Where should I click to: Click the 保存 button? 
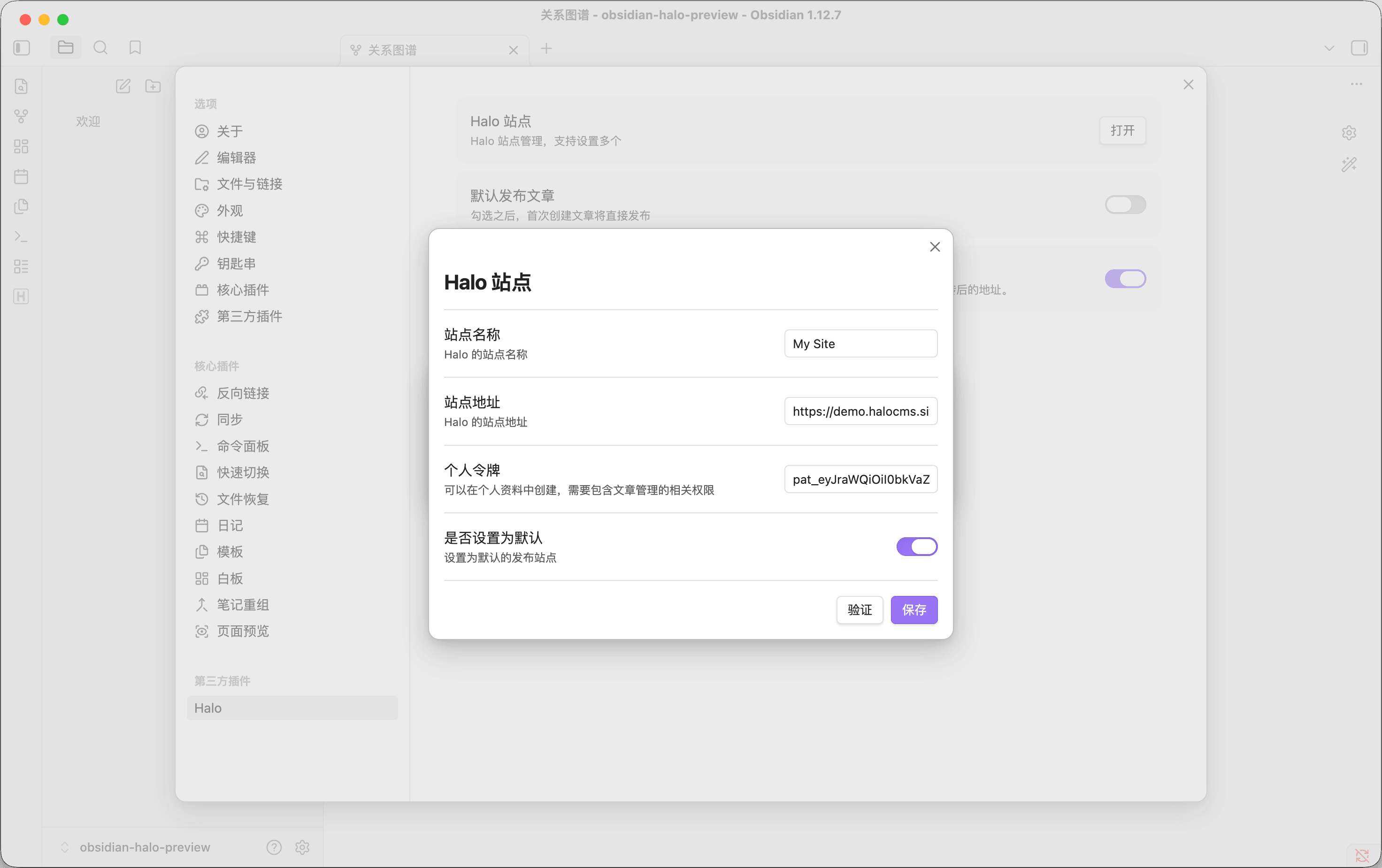coord(914,609)
